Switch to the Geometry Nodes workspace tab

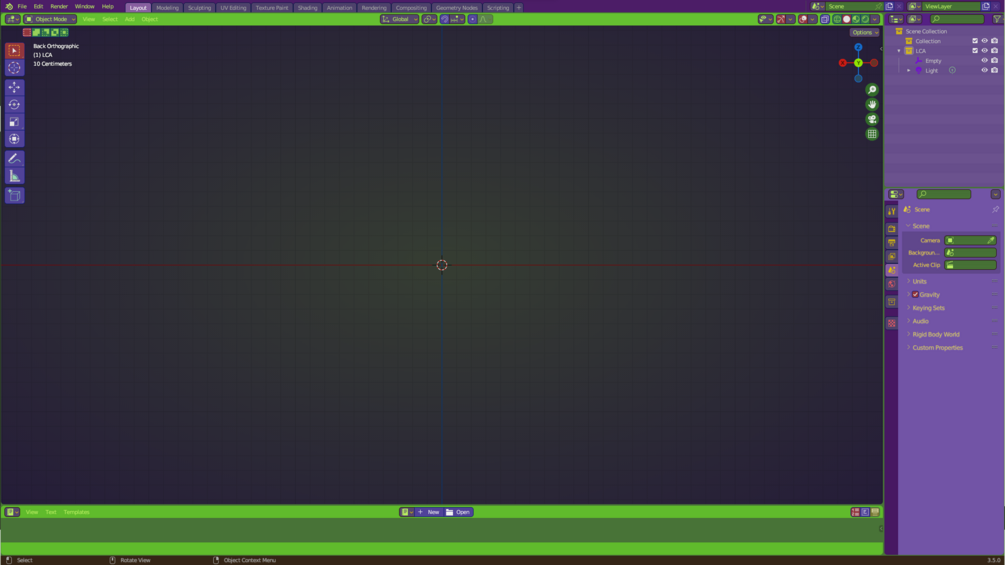click(456, 8)
